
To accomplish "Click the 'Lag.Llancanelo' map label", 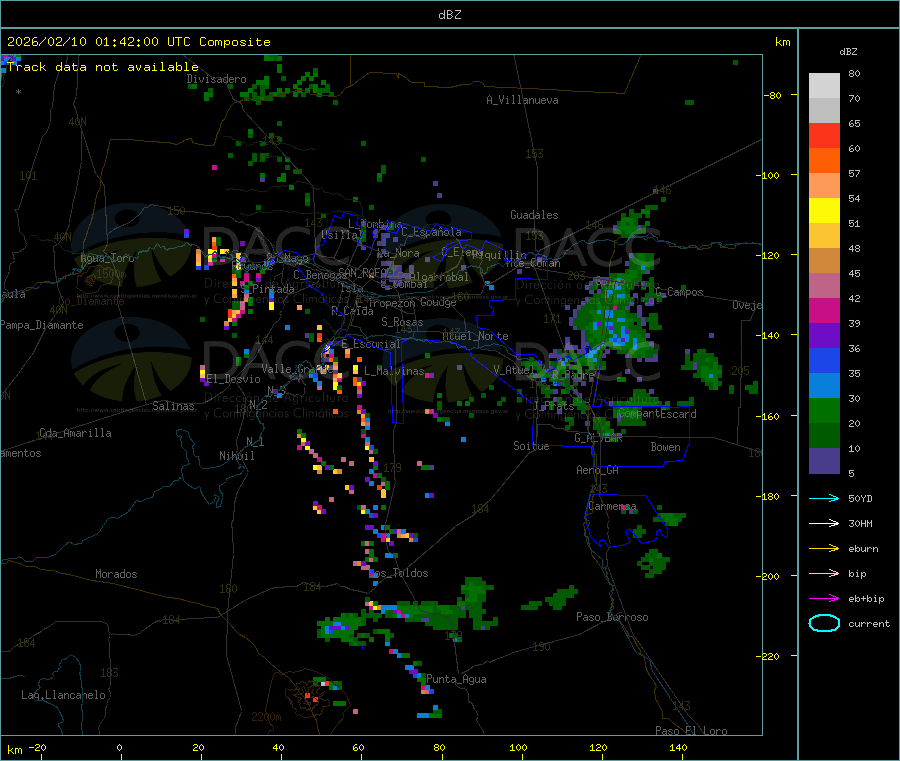I will tap(64, 695).
